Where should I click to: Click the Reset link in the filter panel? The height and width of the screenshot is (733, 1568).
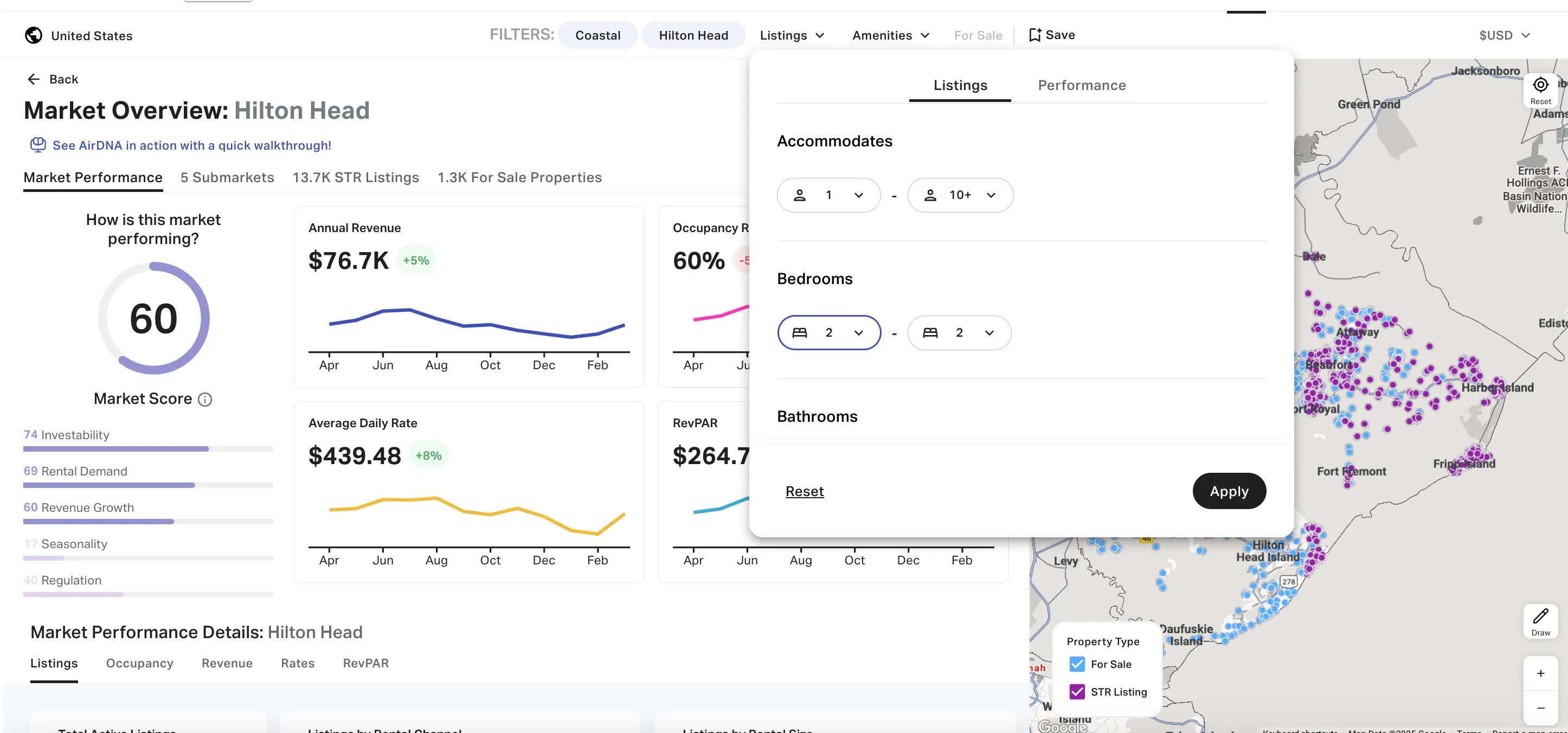(x=804, y=491)
